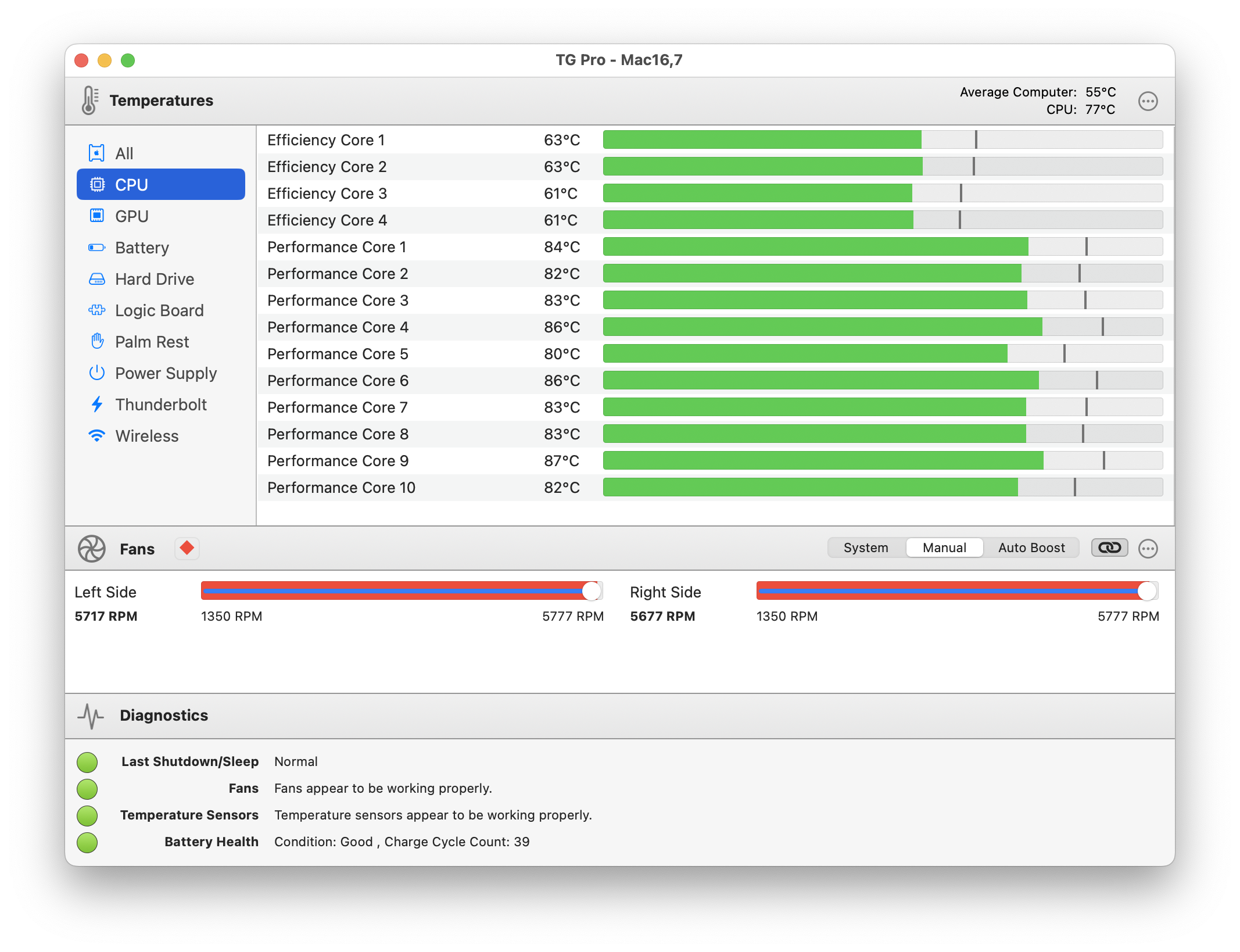Click the green macOS zoom button
Viewport: 1240px width, 952px height.
click(128, 60)
